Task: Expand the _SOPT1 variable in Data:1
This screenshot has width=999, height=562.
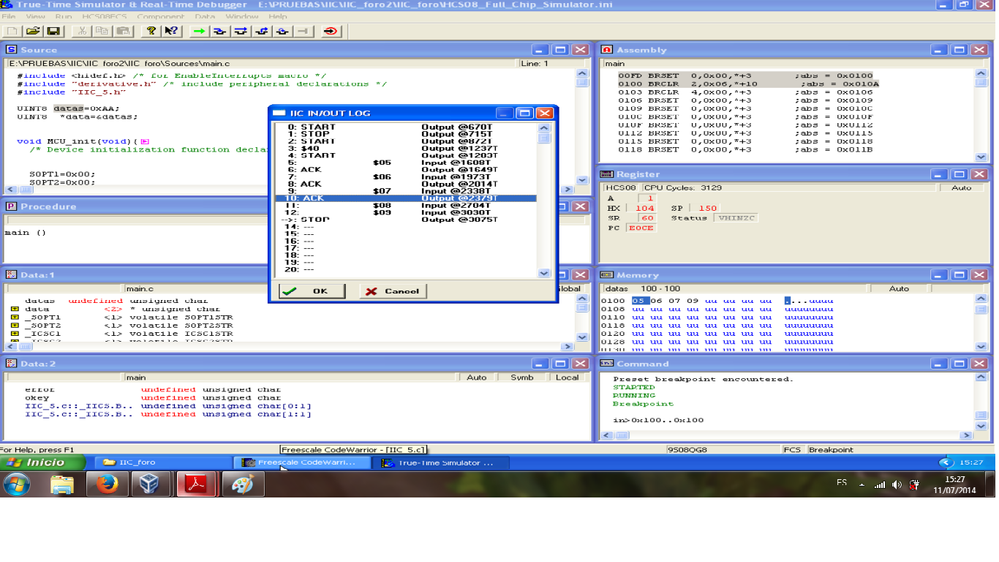Action: click(15, 317)
